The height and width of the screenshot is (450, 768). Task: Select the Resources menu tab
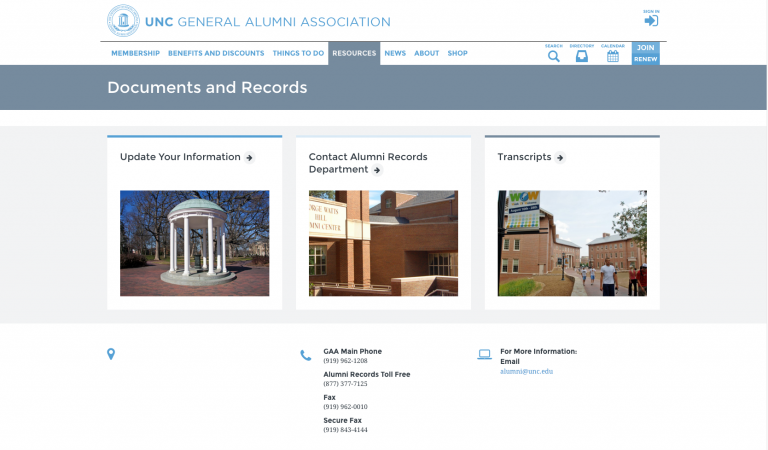pos(354,53)
